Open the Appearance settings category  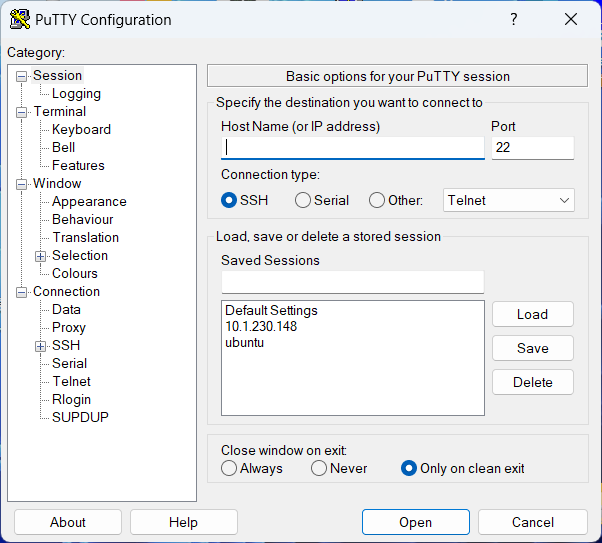89,202
